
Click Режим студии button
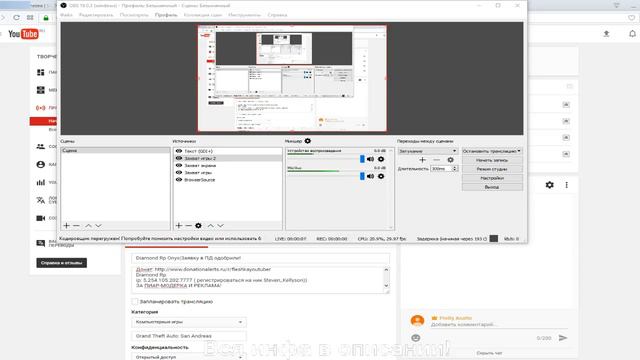click(x=492, y=169)
